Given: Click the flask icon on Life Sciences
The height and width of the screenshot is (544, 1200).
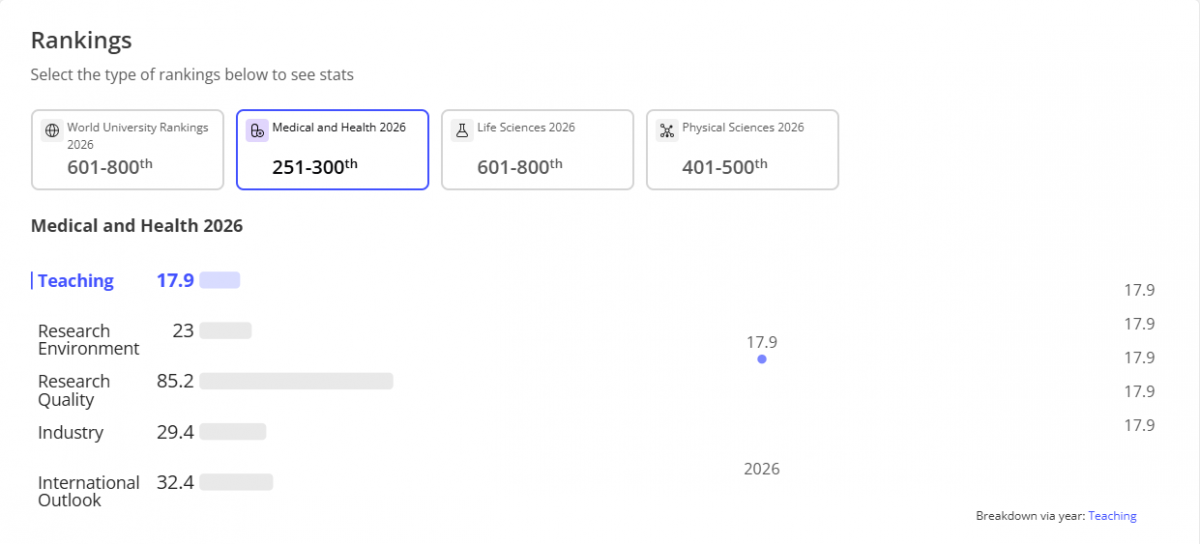Looking at the screenshot, I should point(462,130).
